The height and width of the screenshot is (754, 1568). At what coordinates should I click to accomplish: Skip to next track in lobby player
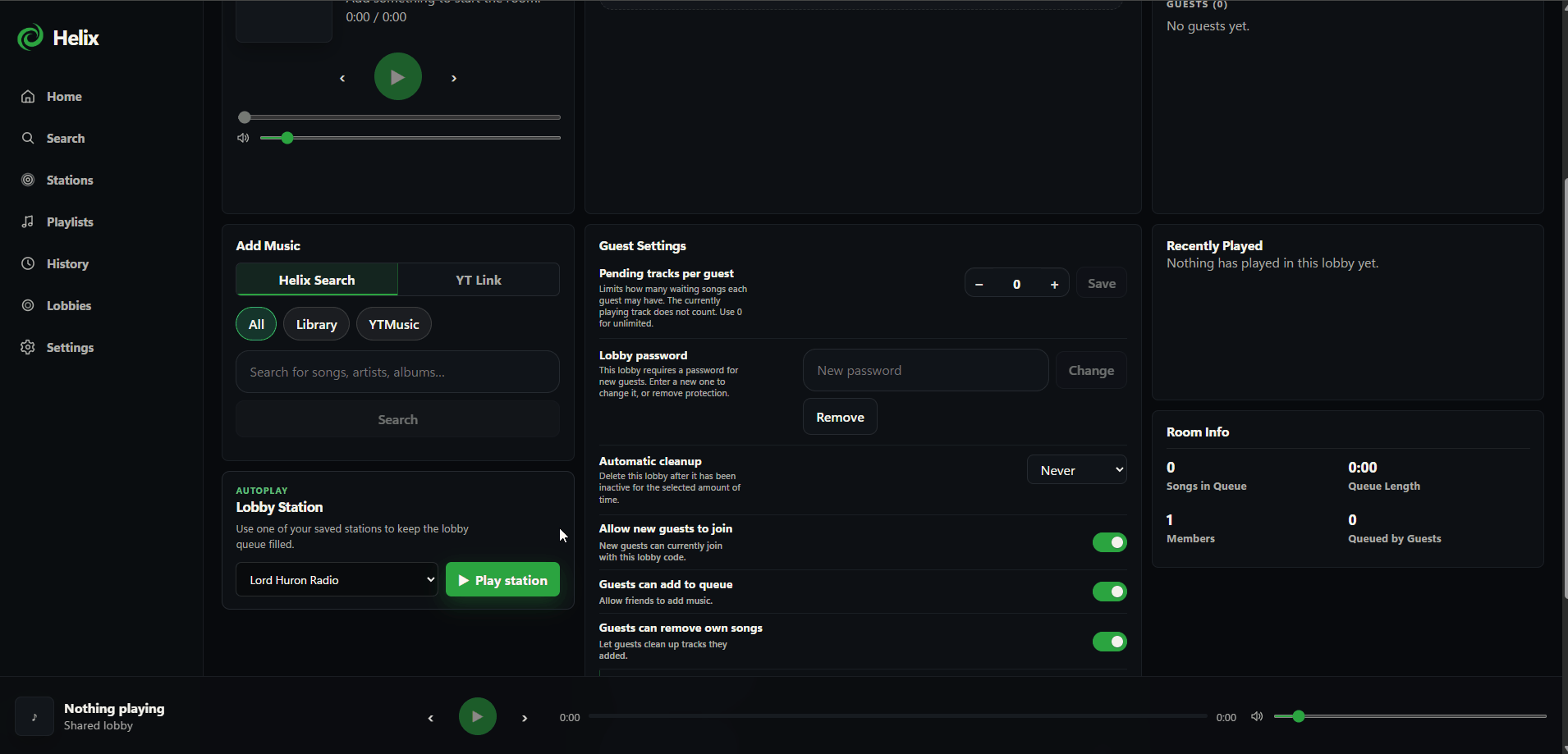click(x=454, y=78)
